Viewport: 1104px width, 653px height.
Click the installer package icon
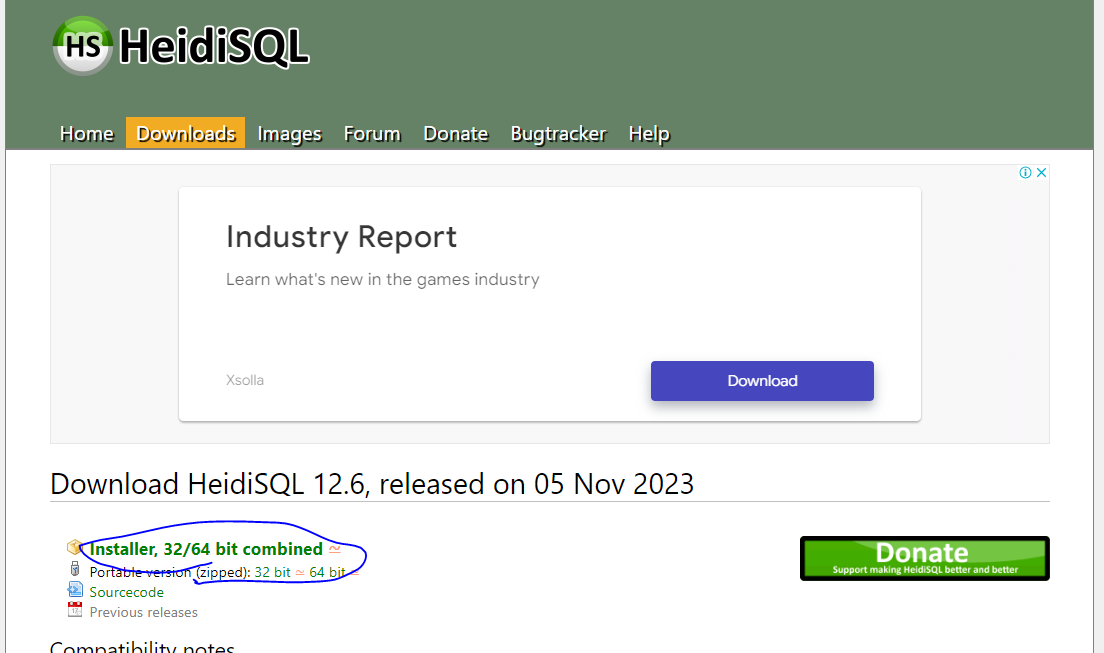(x=75, y=547)
